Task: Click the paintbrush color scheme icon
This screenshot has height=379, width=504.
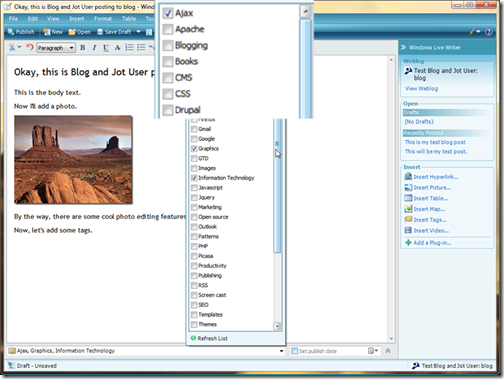Action: pyautogui.click(x=471, y=32)
